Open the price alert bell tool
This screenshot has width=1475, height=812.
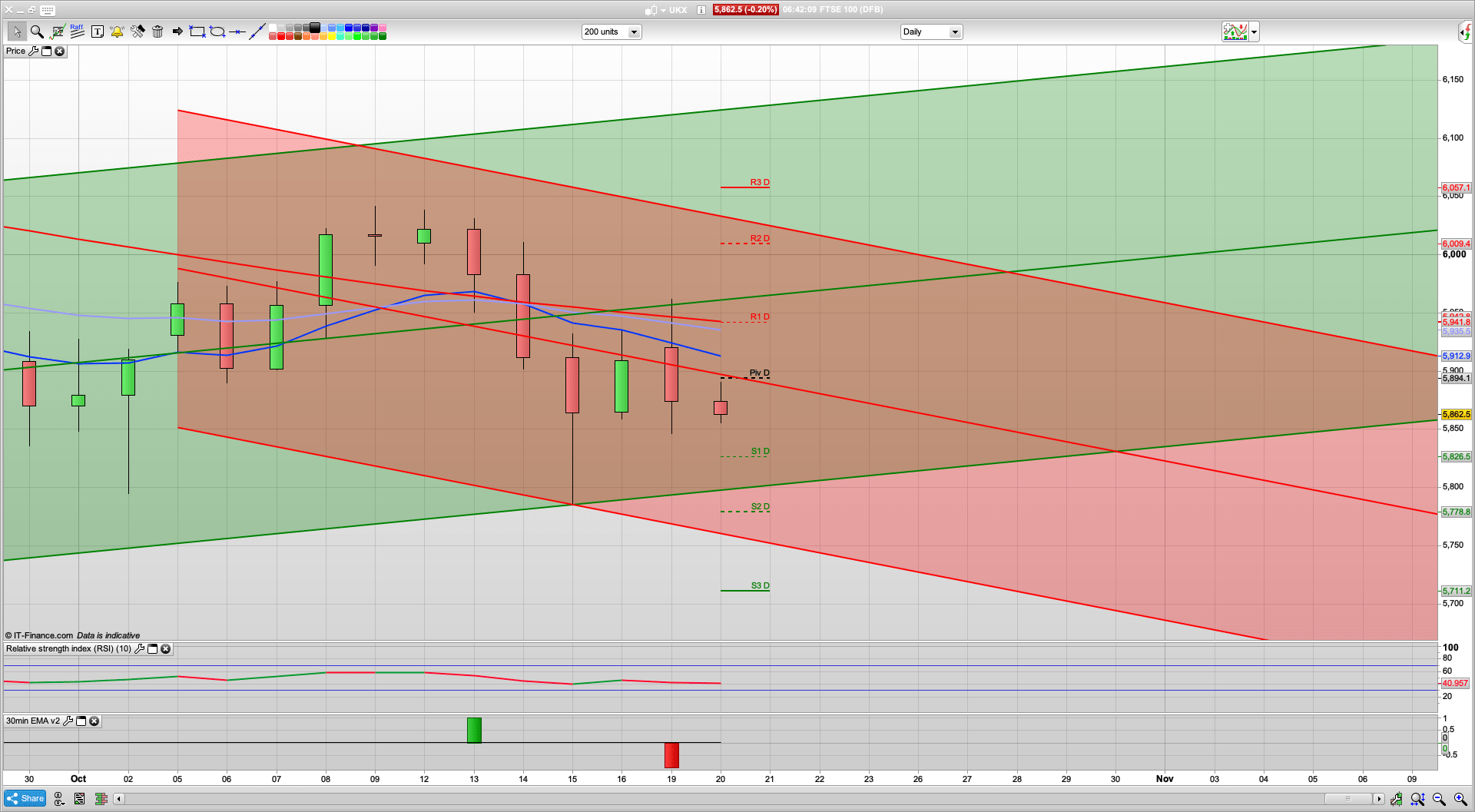tap(117, 31)
